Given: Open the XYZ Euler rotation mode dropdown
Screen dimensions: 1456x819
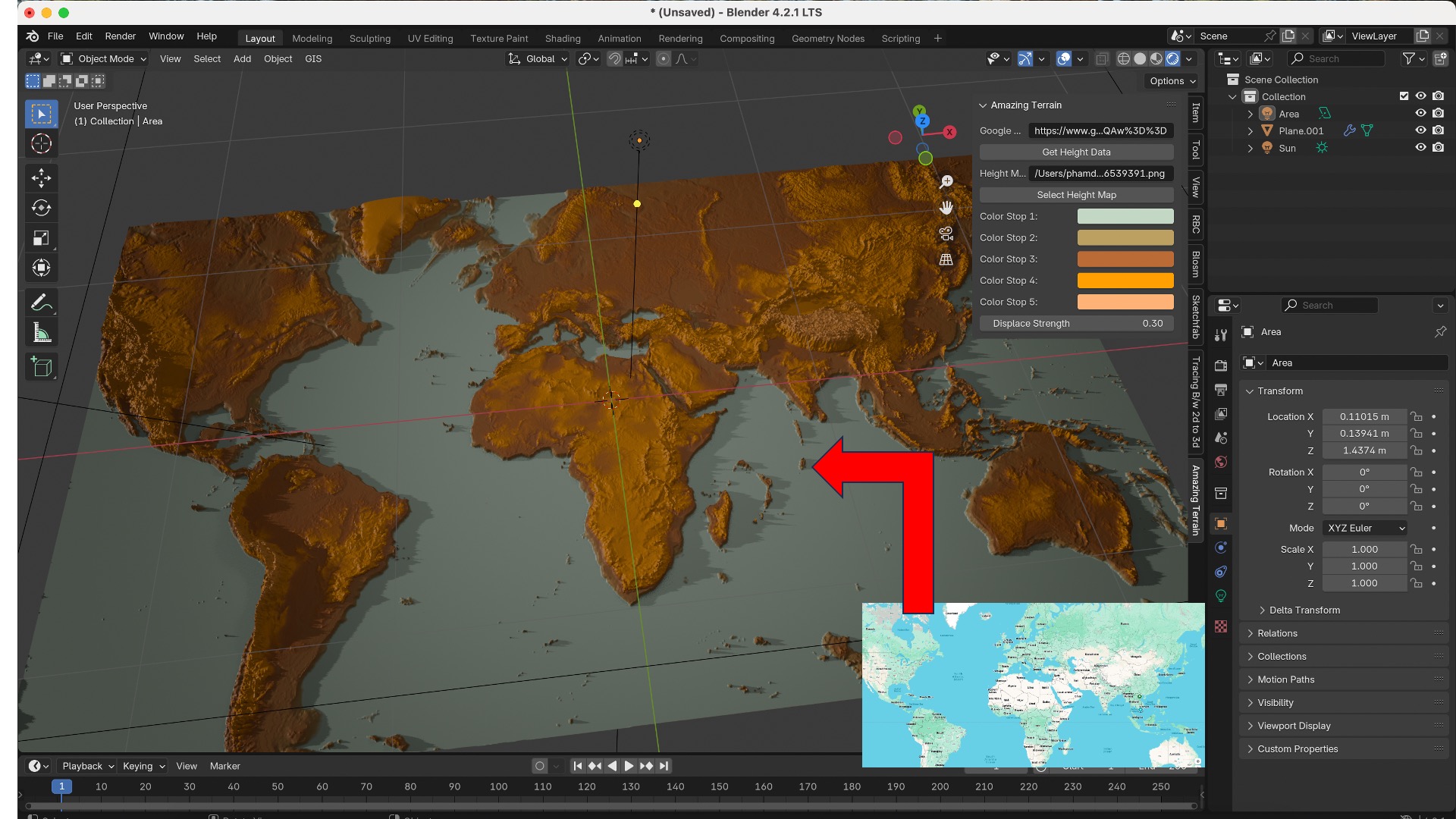Looking at the screenshot, I should 1365,528.
